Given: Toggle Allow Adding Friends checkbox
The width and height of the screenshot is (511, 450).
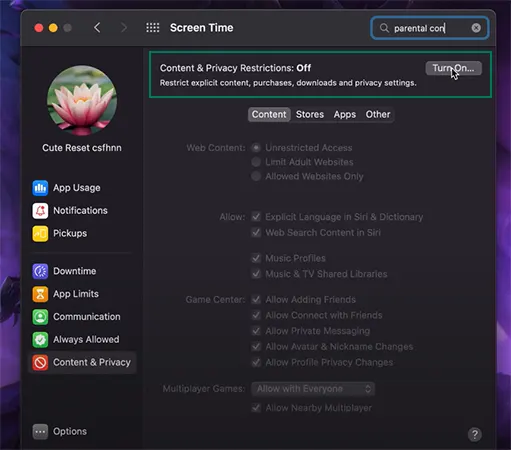Looking at the screenshot, I should (x=256, y=300).
